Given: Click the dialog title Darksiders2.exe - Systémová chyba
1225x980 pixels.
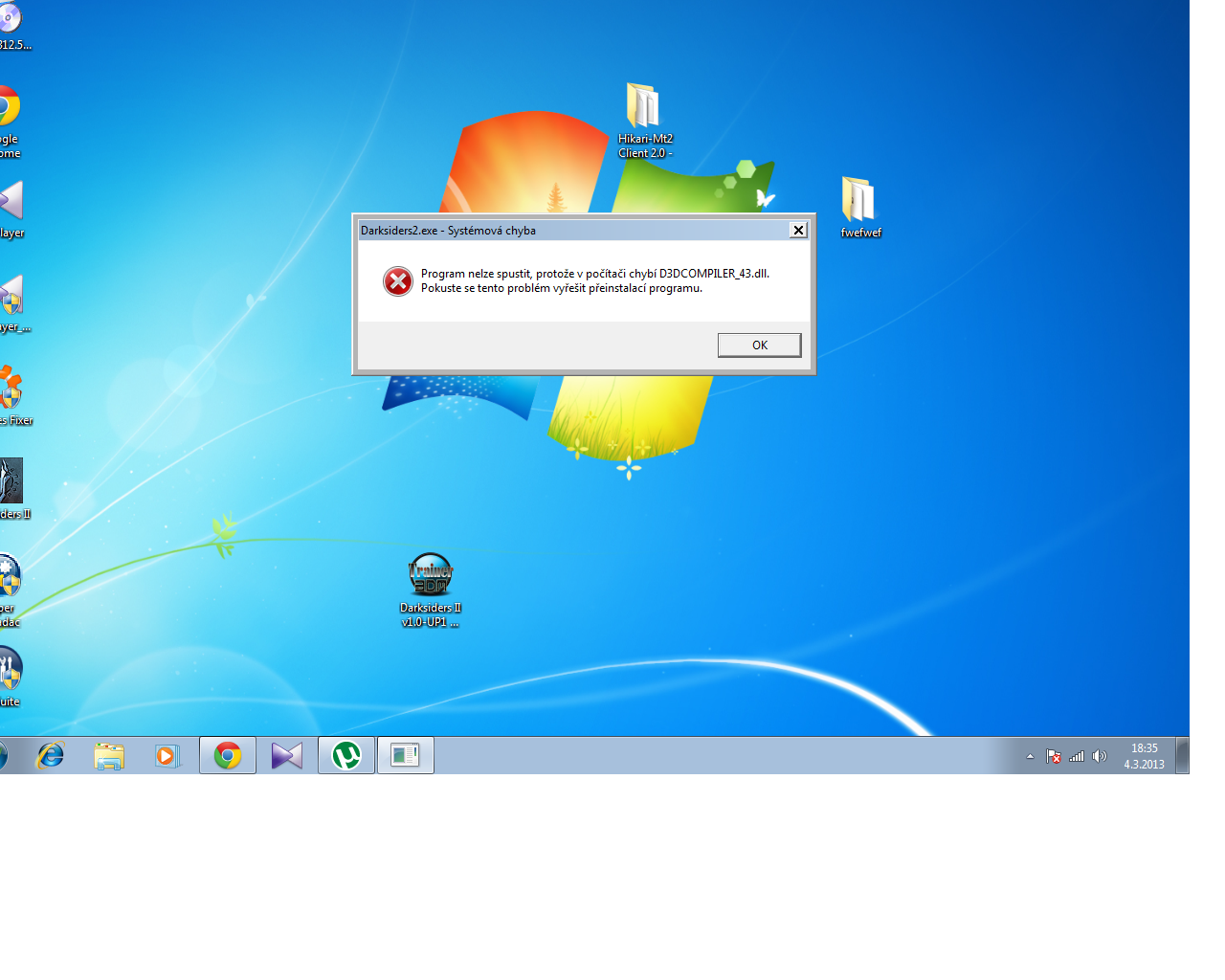Looking at the screenshot, I should click(448, 231).
